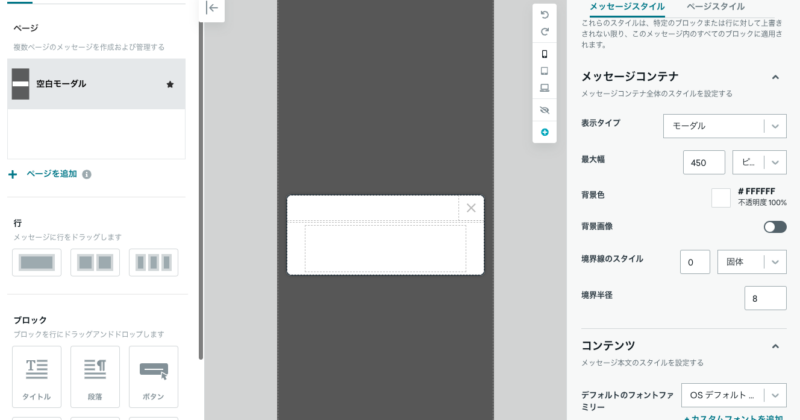Click the 境界半径 input field
Screen dimensions: 800x420
tap(765, 298)
